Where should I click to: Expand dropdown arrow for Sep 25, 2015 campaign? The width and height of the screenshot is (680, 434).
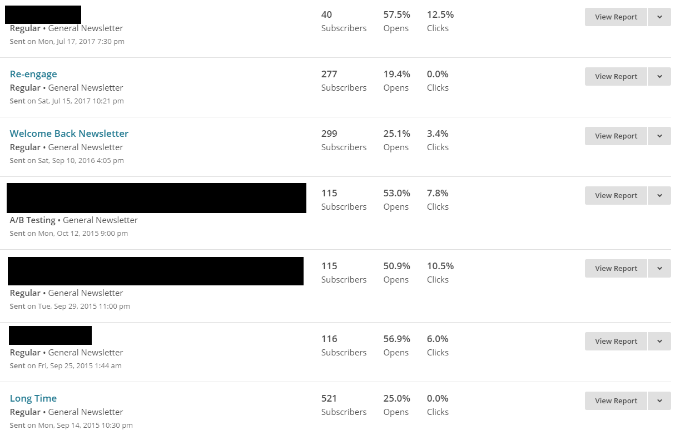[x=660, y=341]
